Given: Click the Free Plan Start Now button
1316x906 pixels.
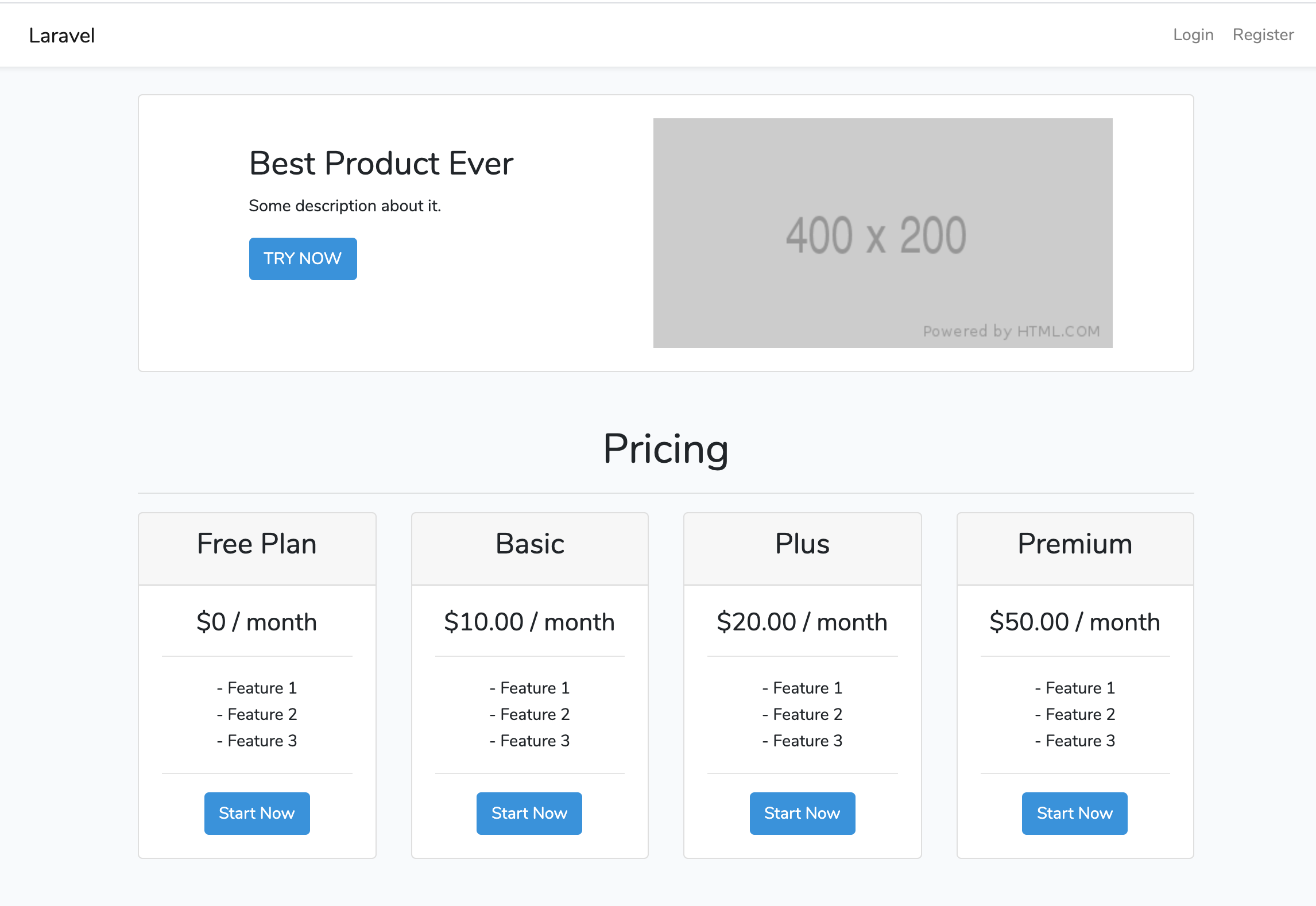Looking at the screenshot, I should click(257, 813).
